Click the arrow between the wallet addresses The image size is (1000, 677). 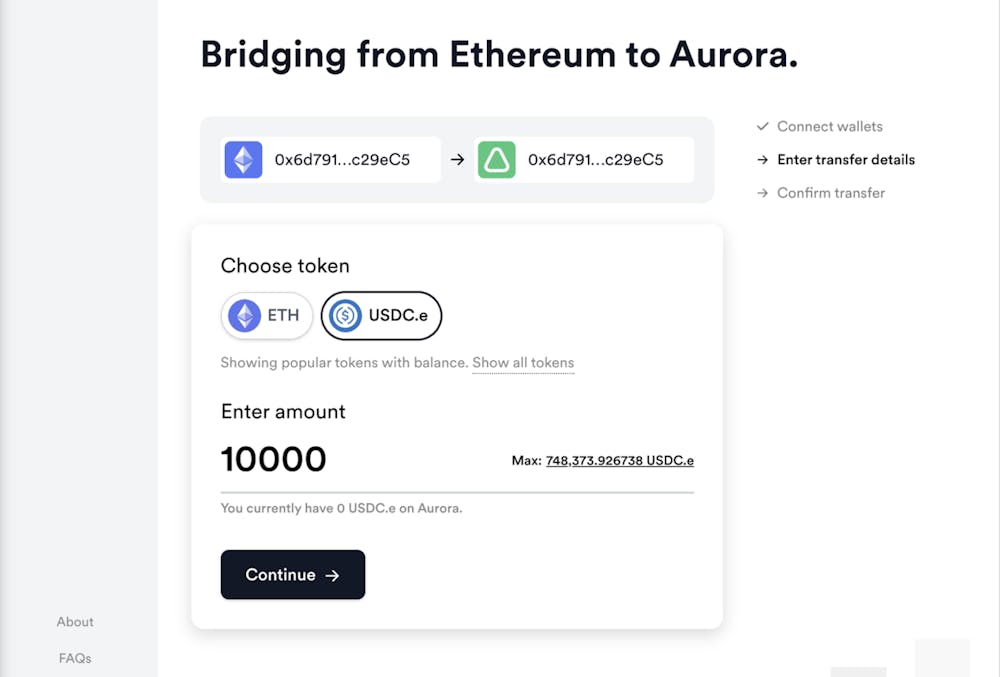(x=457, y=159)
